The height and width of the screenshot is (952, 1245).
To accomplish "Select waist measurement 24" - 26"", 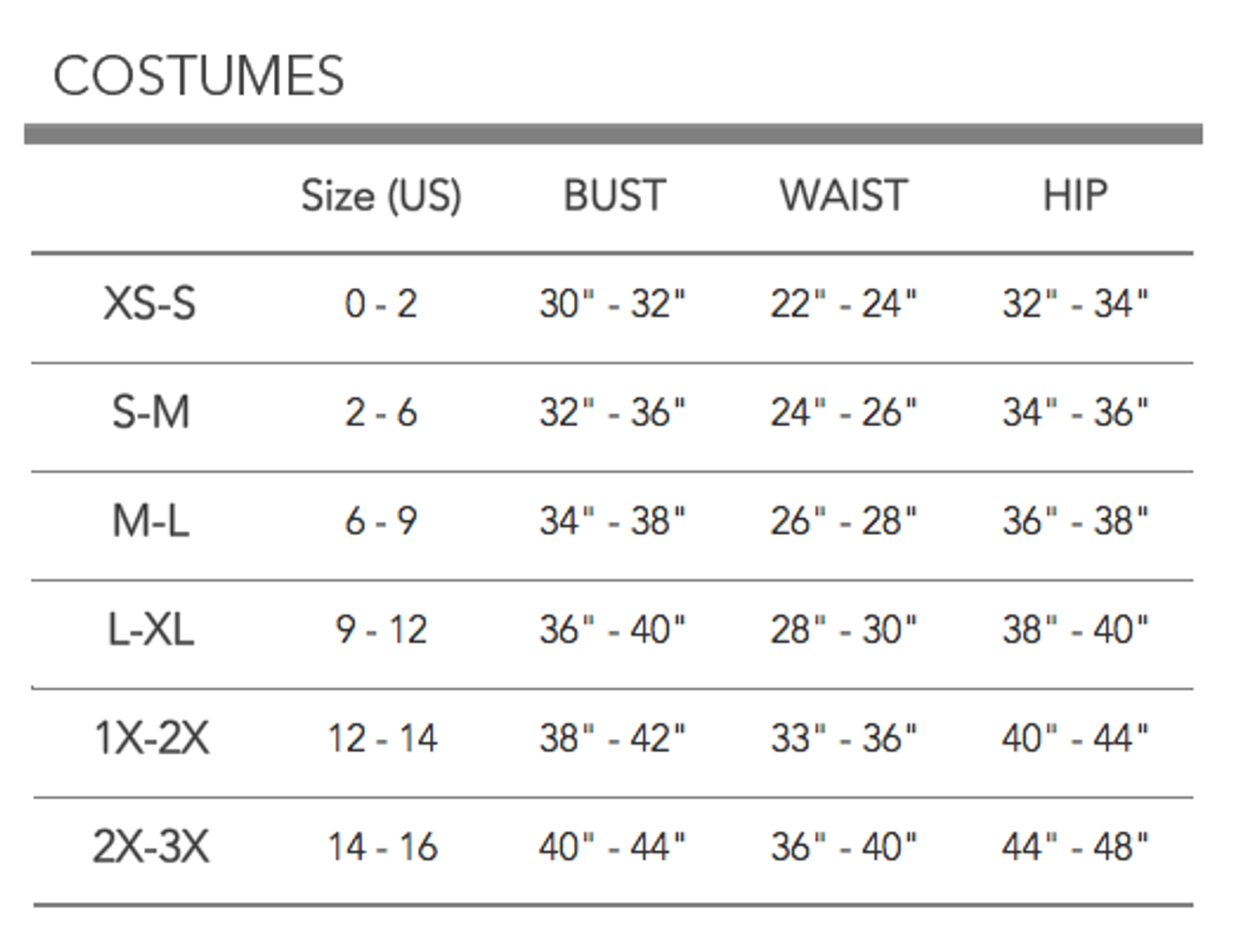I will click(843, 413).
